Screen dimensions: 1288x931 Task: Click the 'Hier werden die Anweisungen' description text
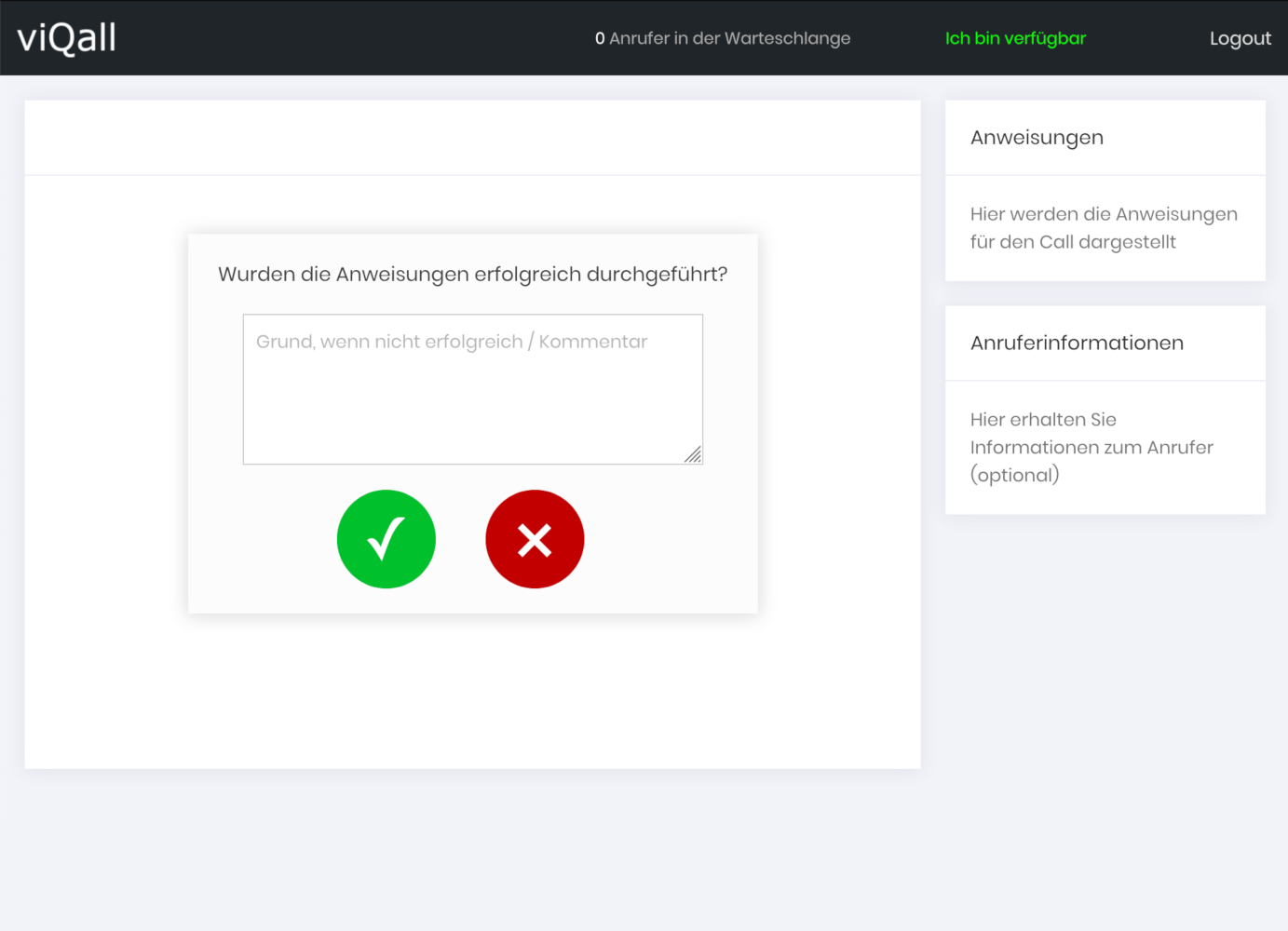(x=1104, y=214)
